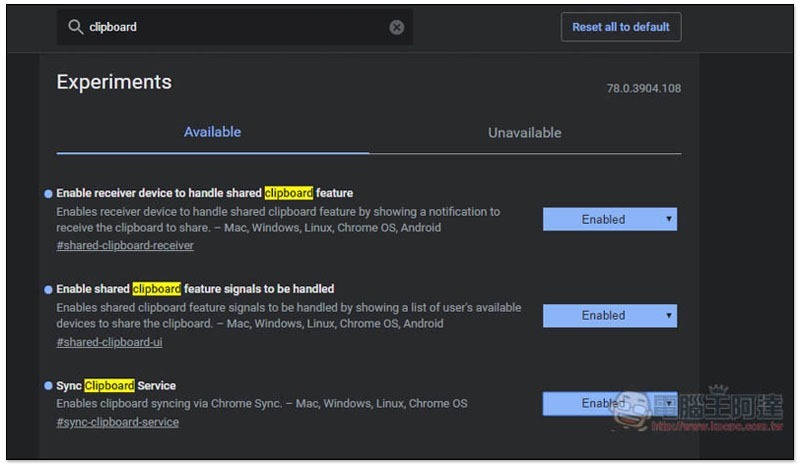This screenshot has height=465, width=800.
Task: Open the Sync Clipboard Service Enabled dropdown
Action: point(609,403)
